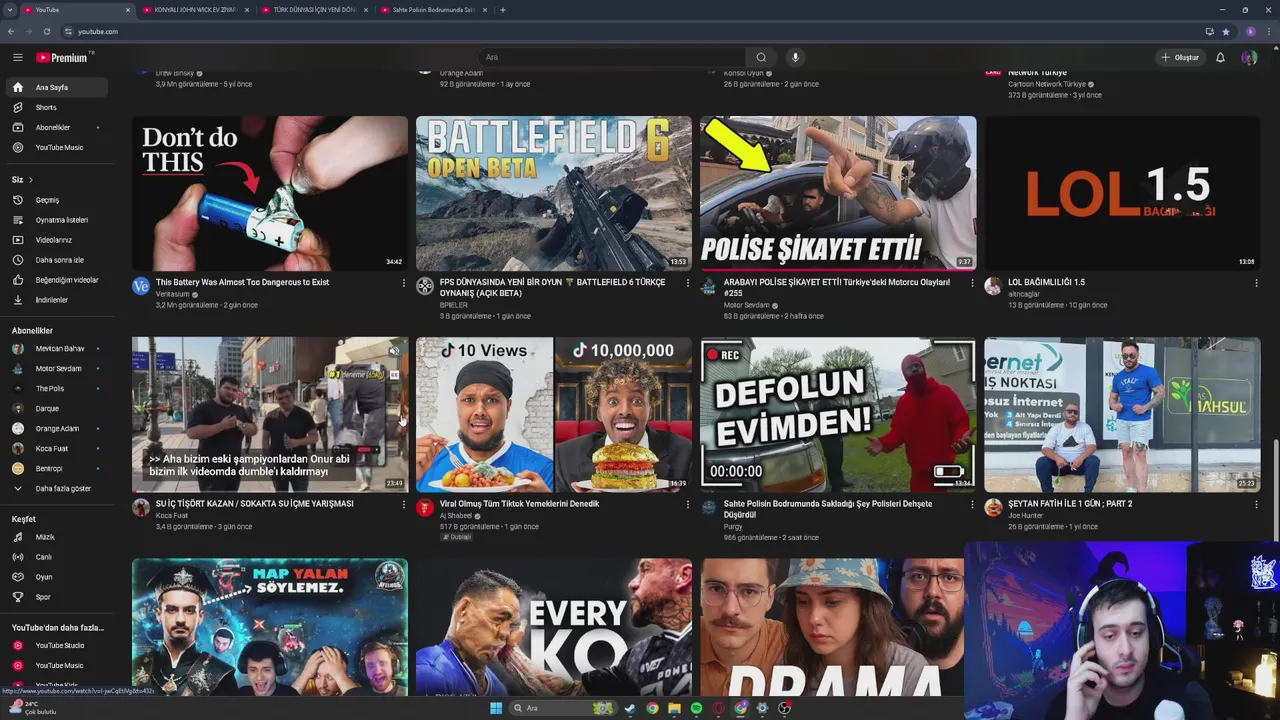Open options for Sahte Polisin Bodrumunda video
Viewport: 1280px width, 720px height.
(972, 505)
